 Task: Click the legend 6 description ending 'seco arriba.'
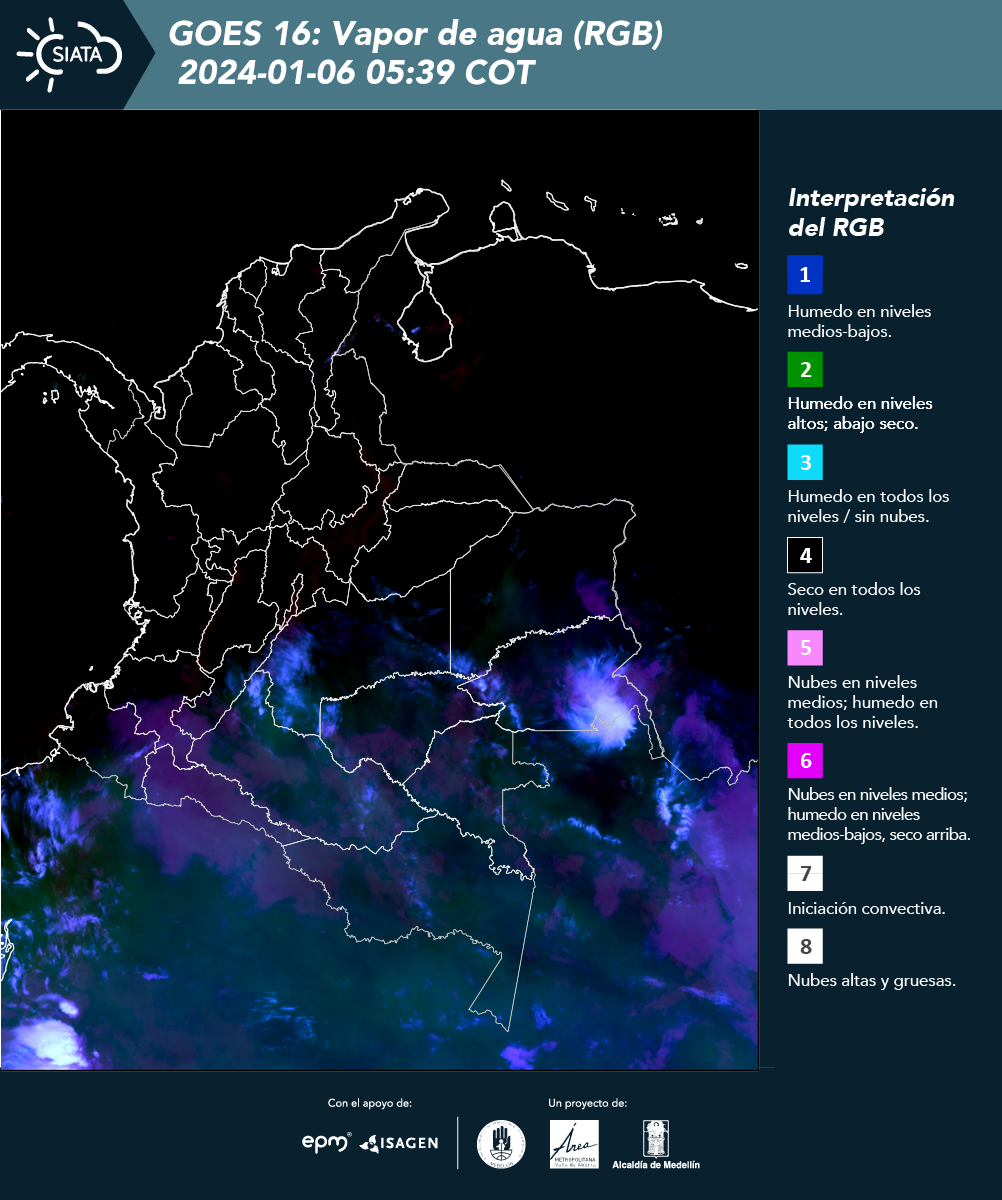(879, 814)
